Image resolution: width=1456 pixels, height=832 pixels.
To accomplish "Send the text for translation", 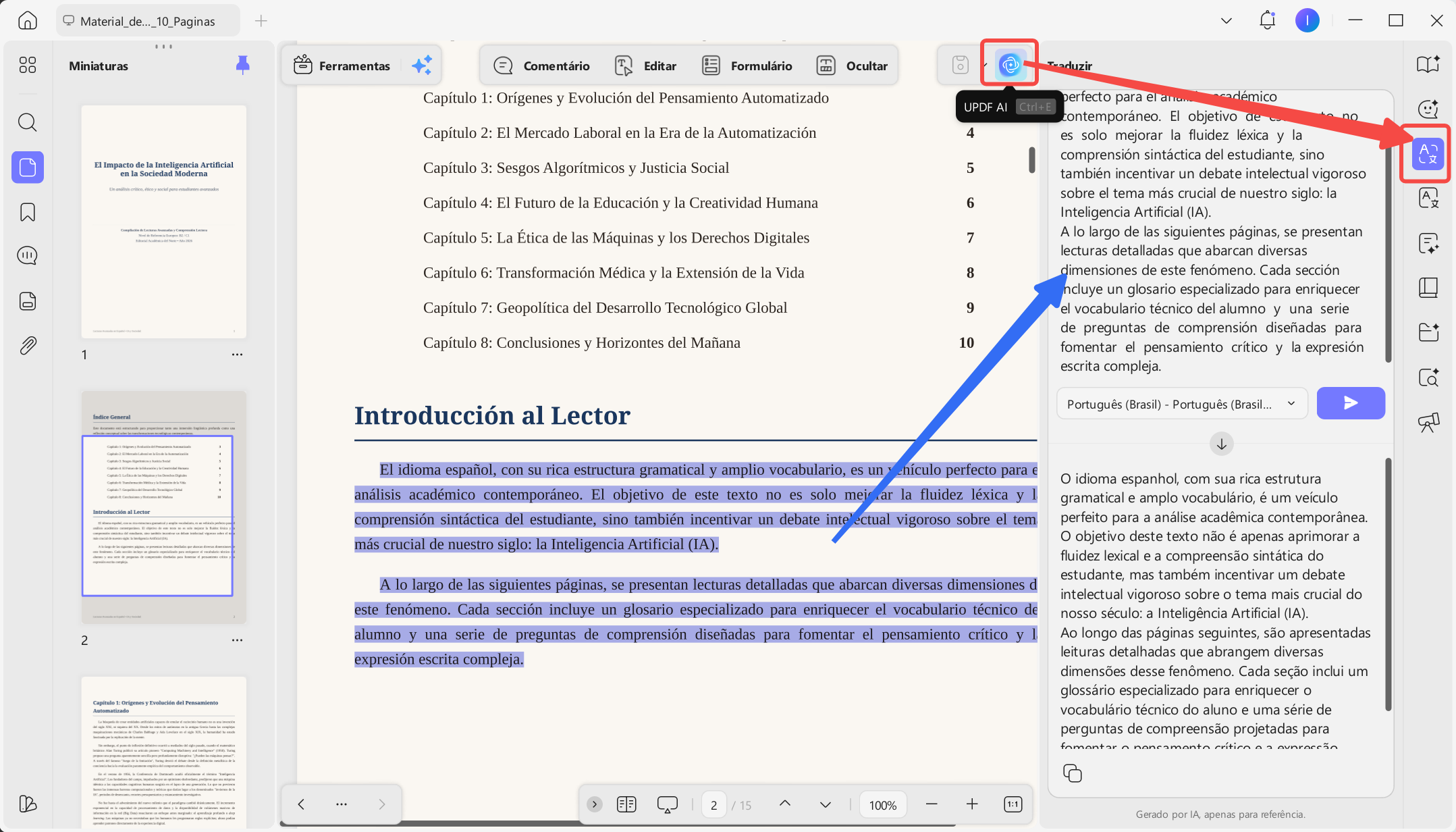I will pyautogui.click(x=1351, y=403).
